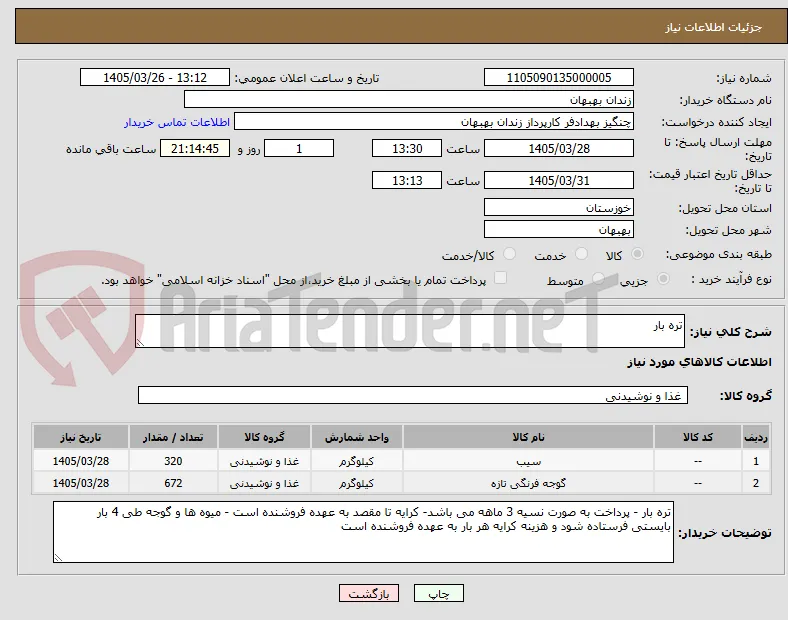788x620 pixels.
Task: Click the بازگشت (back) button
Action: point(369,593)
